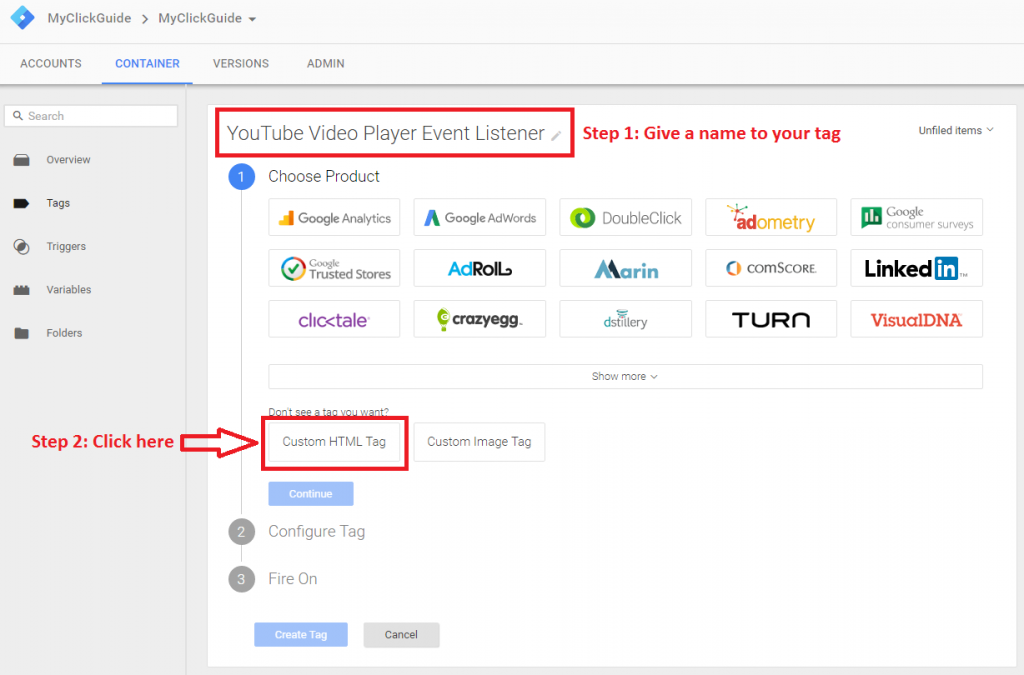The image size is (1024, 675).
Task: Choose the LinkedIn product tile
Action: tap(916, 268)
